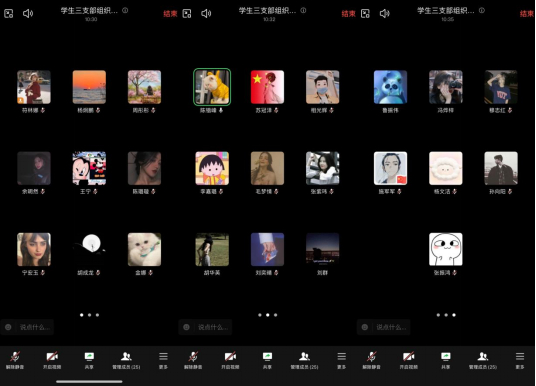Toggle 开启视频 camera on the middle meeting screen

click(230, 360)
